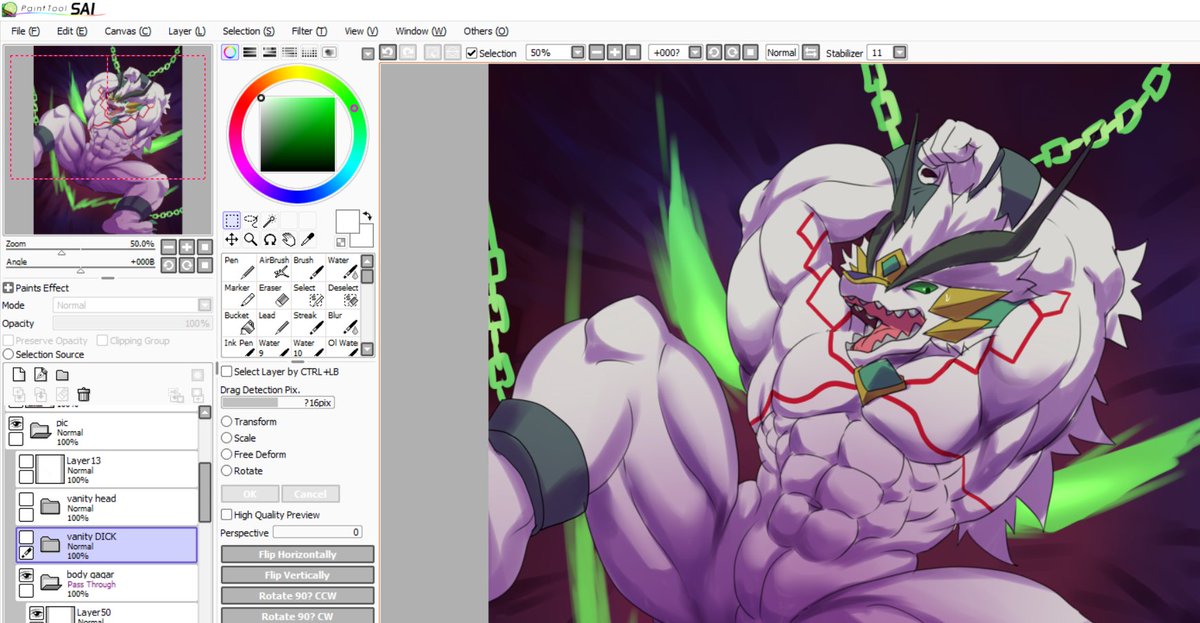This screenshot has height=623, width=1200.
Task: Open the Canvas menu
Action: [128, 31]
